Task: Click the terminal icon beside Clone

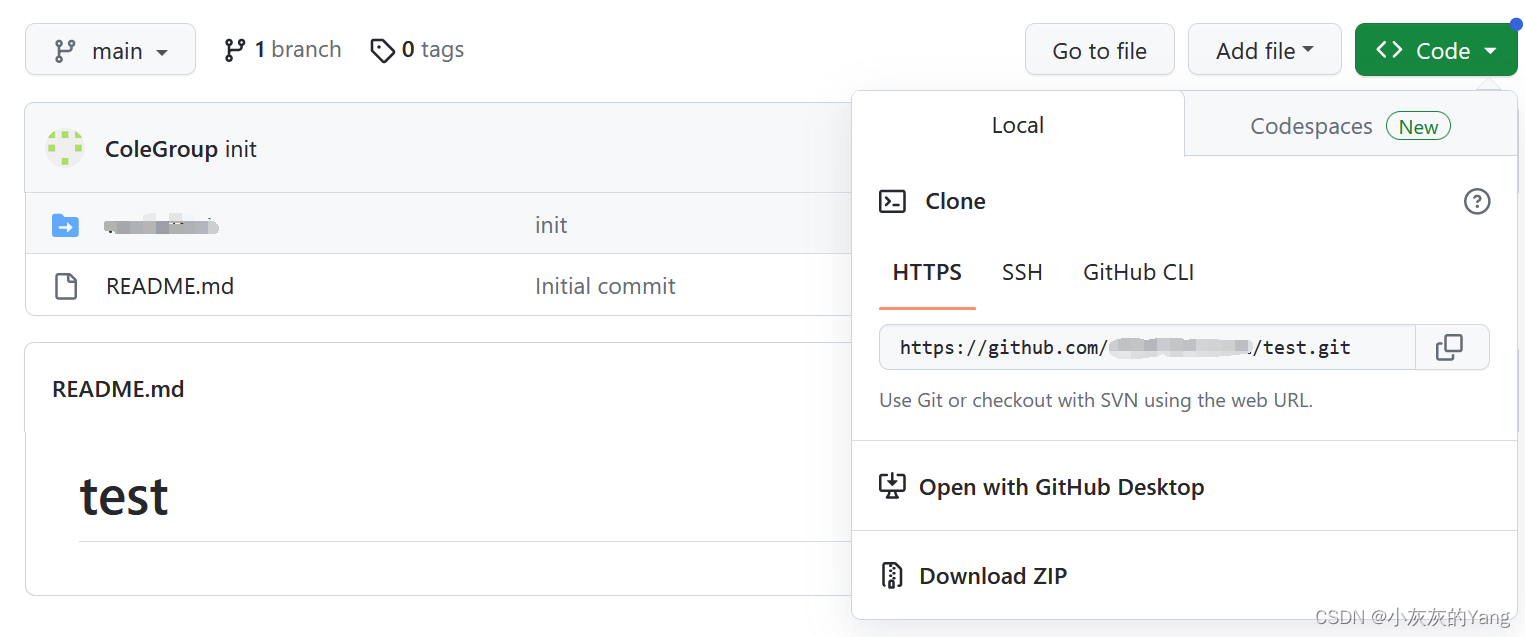Action: pos(892,201)
